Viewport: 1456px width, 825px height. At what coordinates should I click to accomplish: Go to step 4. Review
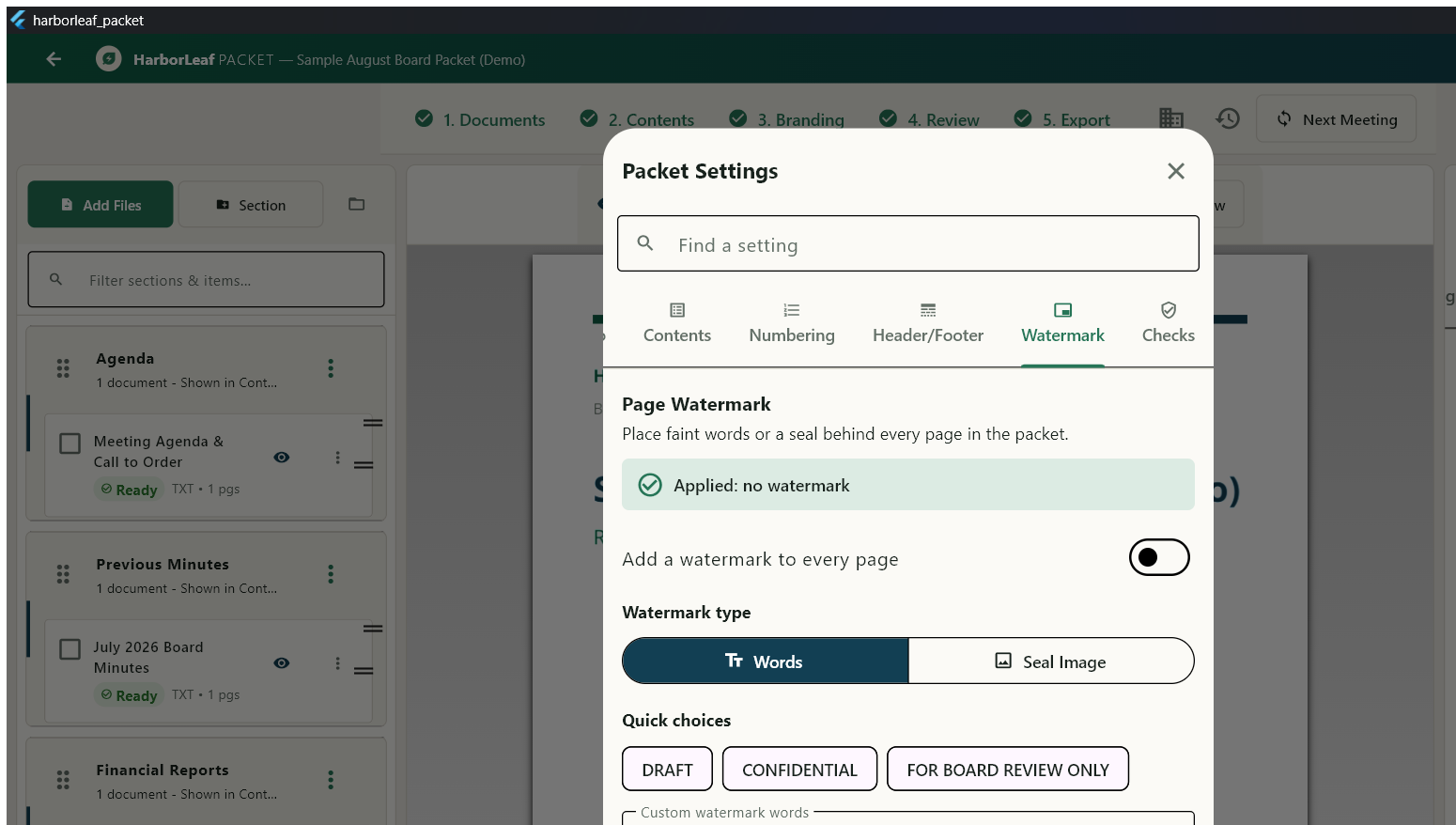click(x=929, y=119)
